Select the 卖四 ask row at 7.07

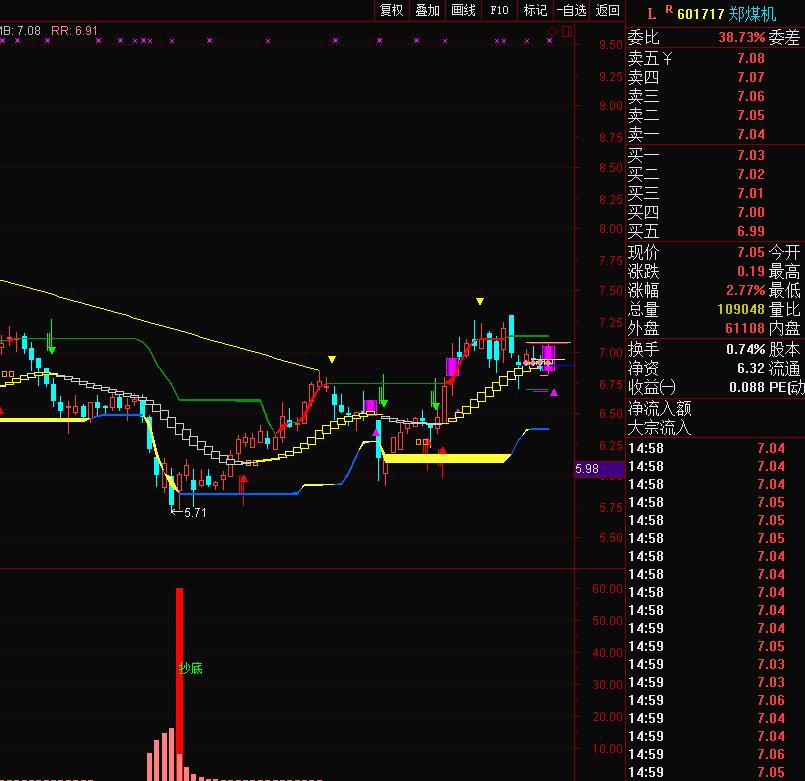(x=715, y=78)
